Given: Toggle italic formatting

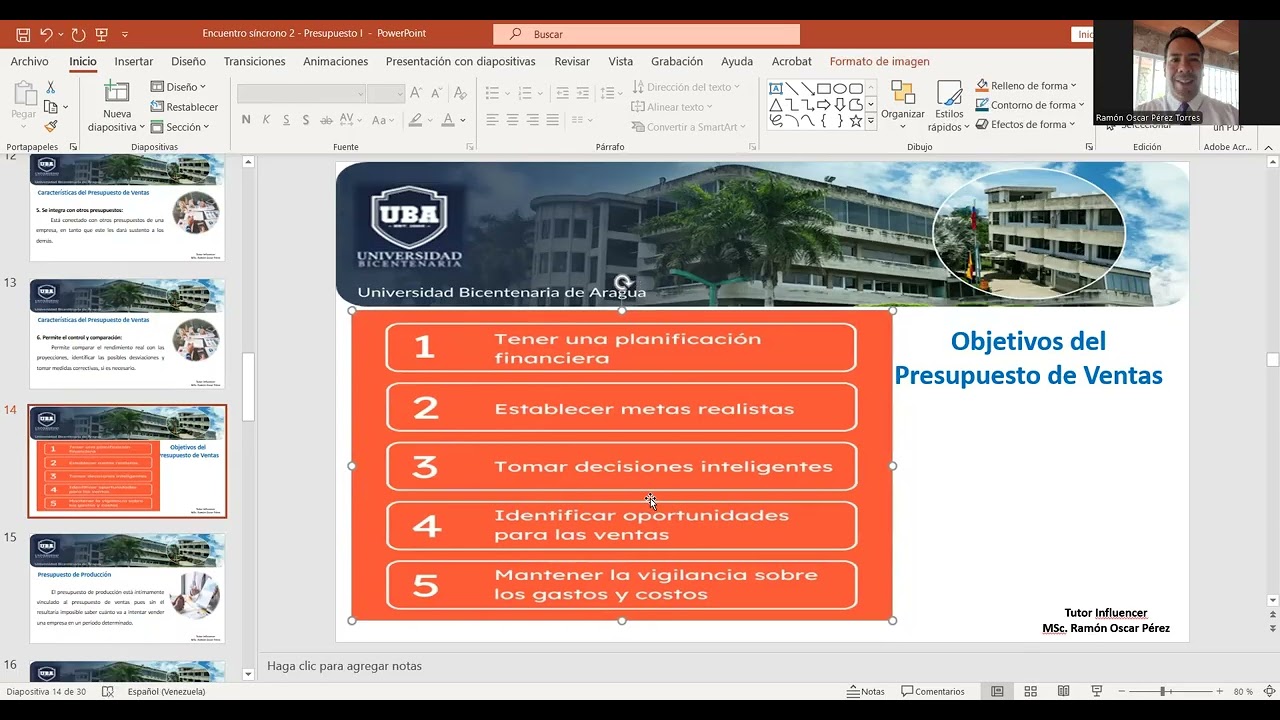Looking at the screenshot, I should [x=266, y=120].
